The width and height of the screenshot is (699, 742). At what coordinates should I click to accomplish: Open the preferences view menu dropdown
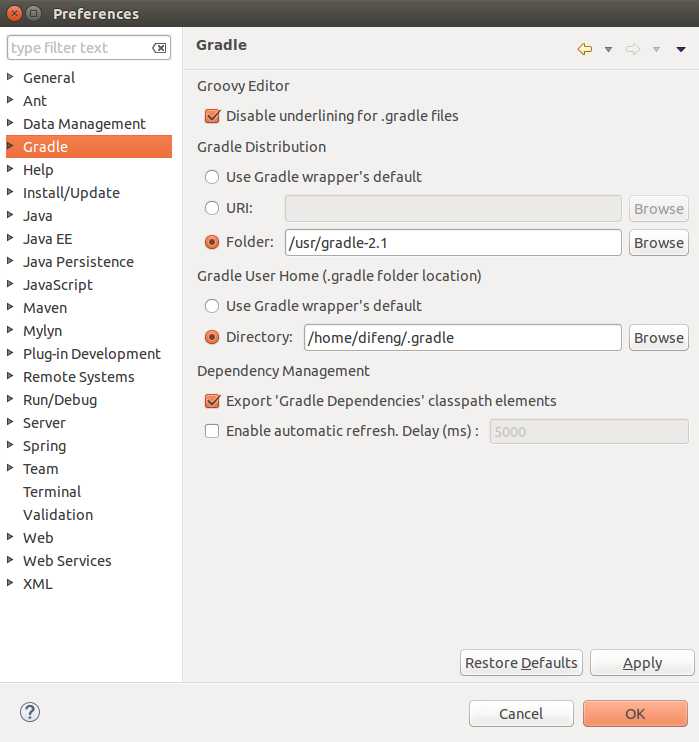(x=681, y=49)
